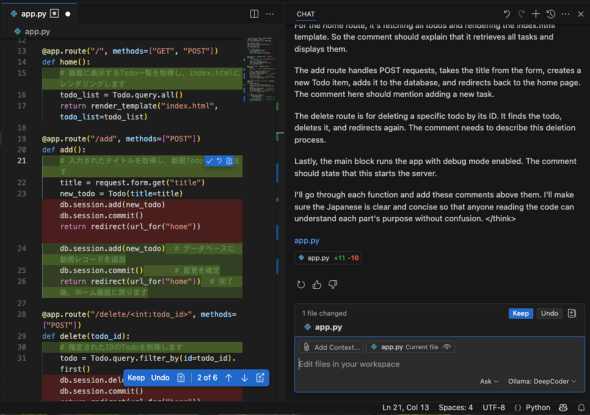
Task: Toggle current file context eye icon
Action: pos(447,347)
